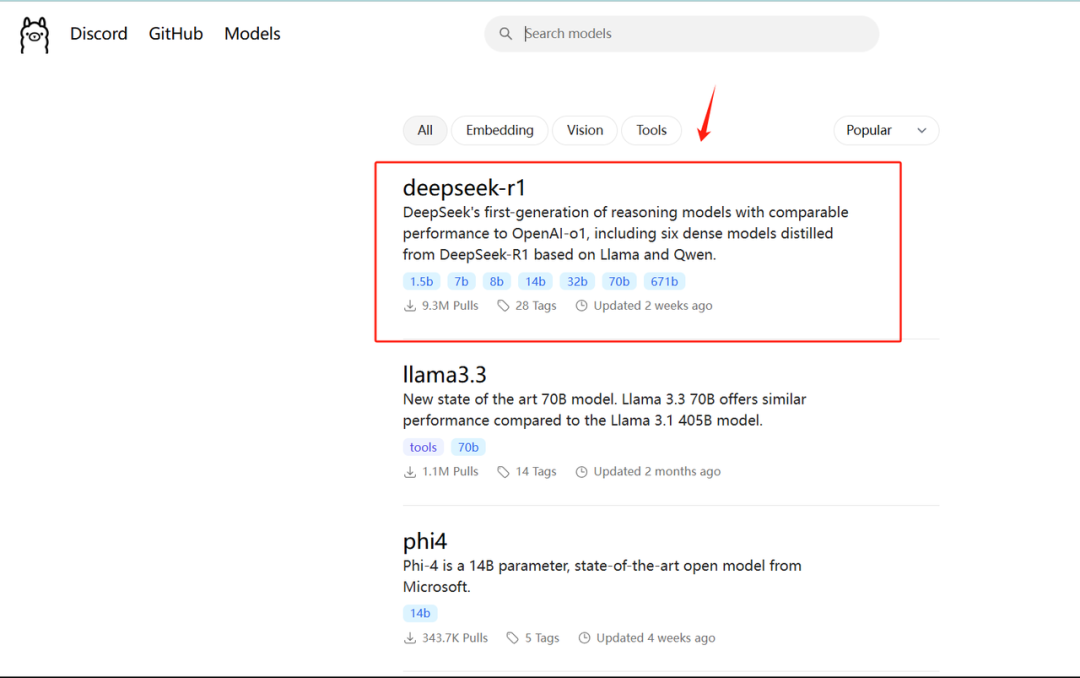
Task: Click clock icon beside Updated 2 weeks ago
Action: 581,305
